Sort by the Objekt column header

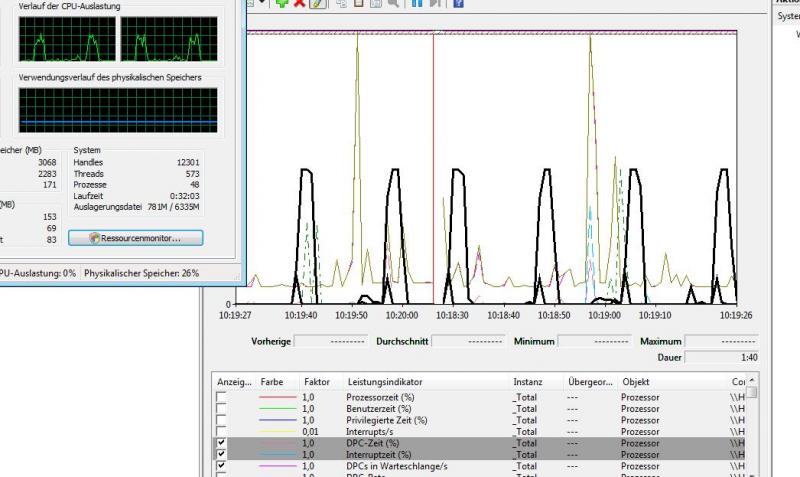(x=672, y=382)
